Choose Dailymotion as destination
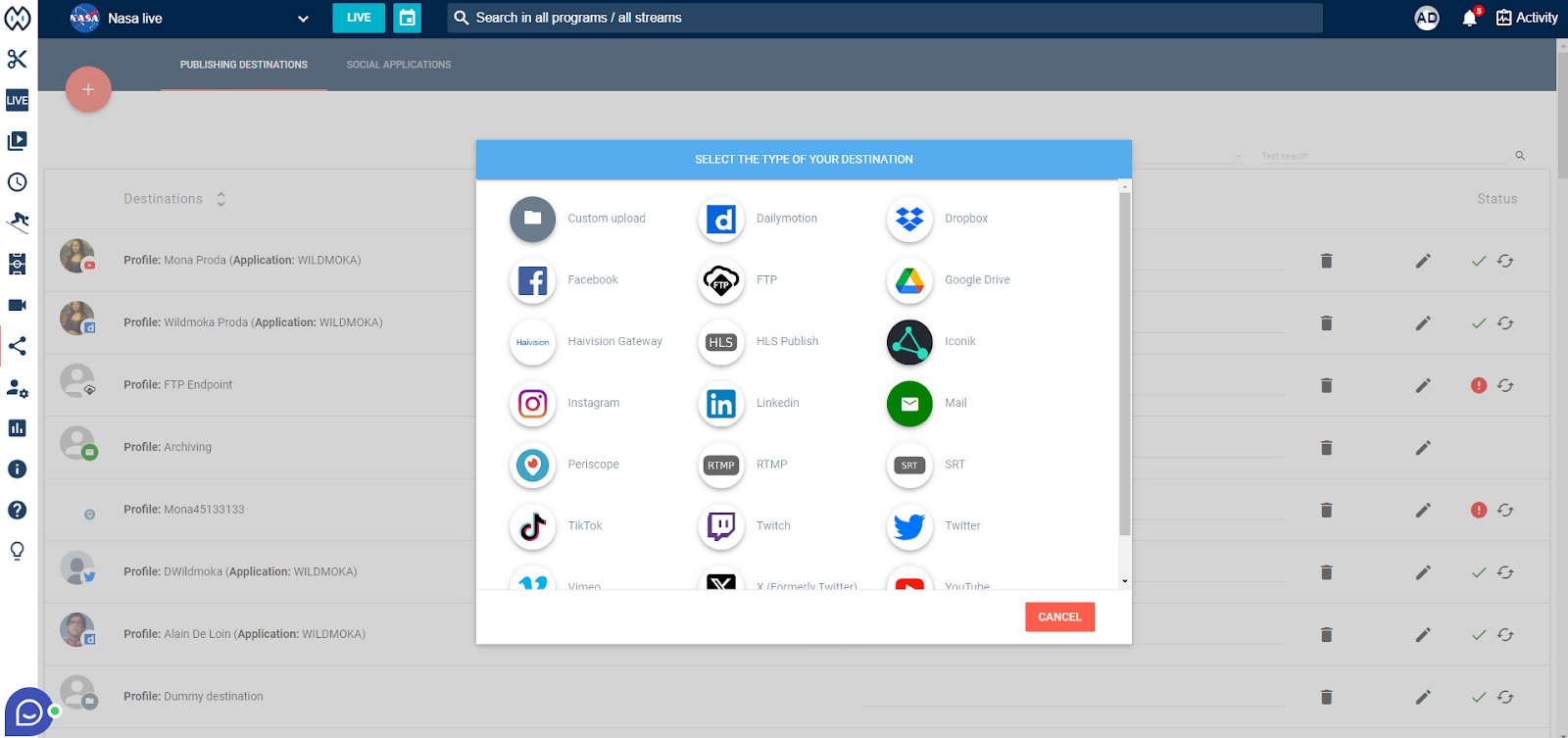 [721, 219]
